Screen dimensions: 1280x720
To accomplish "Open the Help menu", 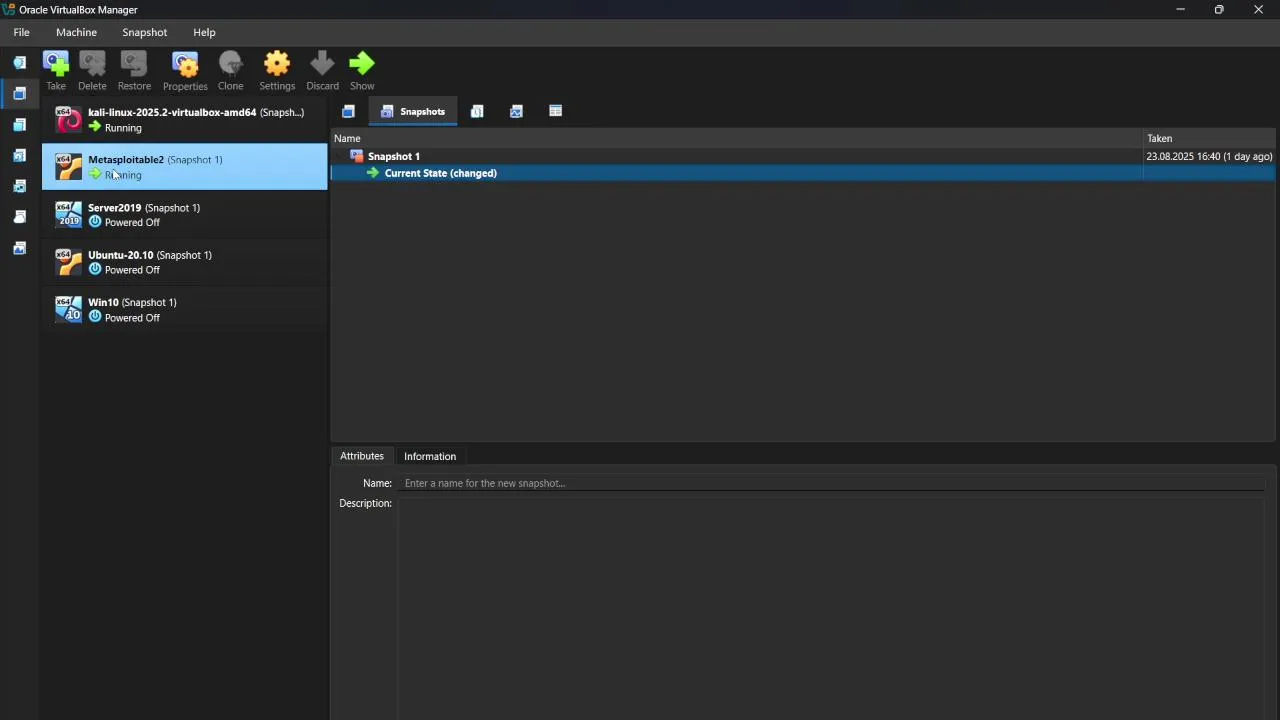I will (204, 32).
